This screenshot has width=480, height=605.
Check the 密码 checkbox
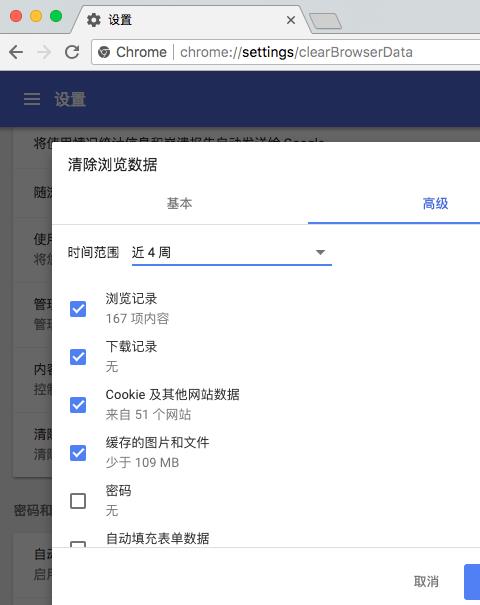tap(78, 501)
